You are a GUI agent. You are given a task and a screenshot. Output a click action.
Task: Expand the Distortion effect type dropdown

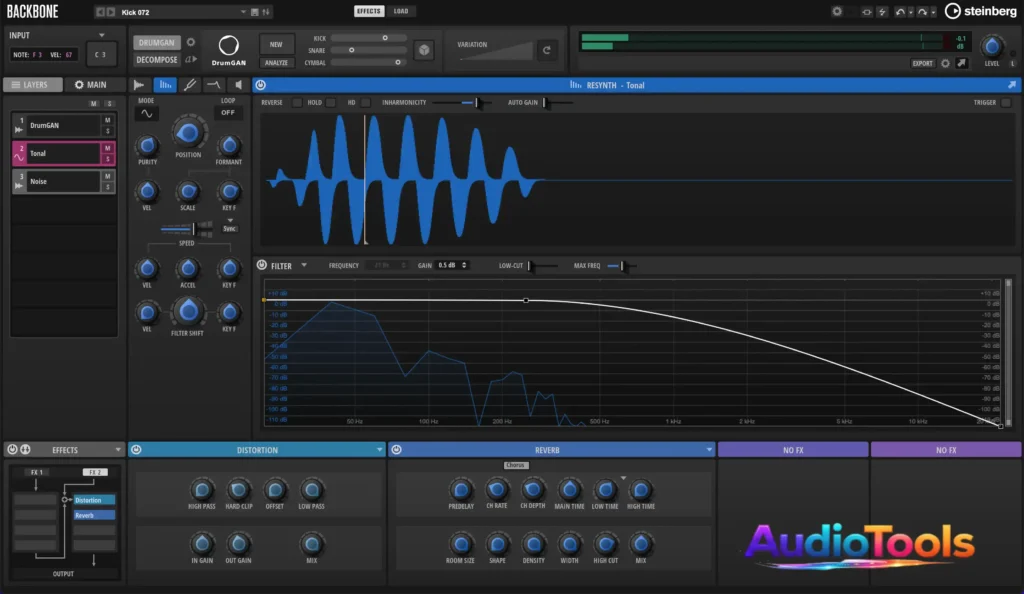[x=379, y=450]
